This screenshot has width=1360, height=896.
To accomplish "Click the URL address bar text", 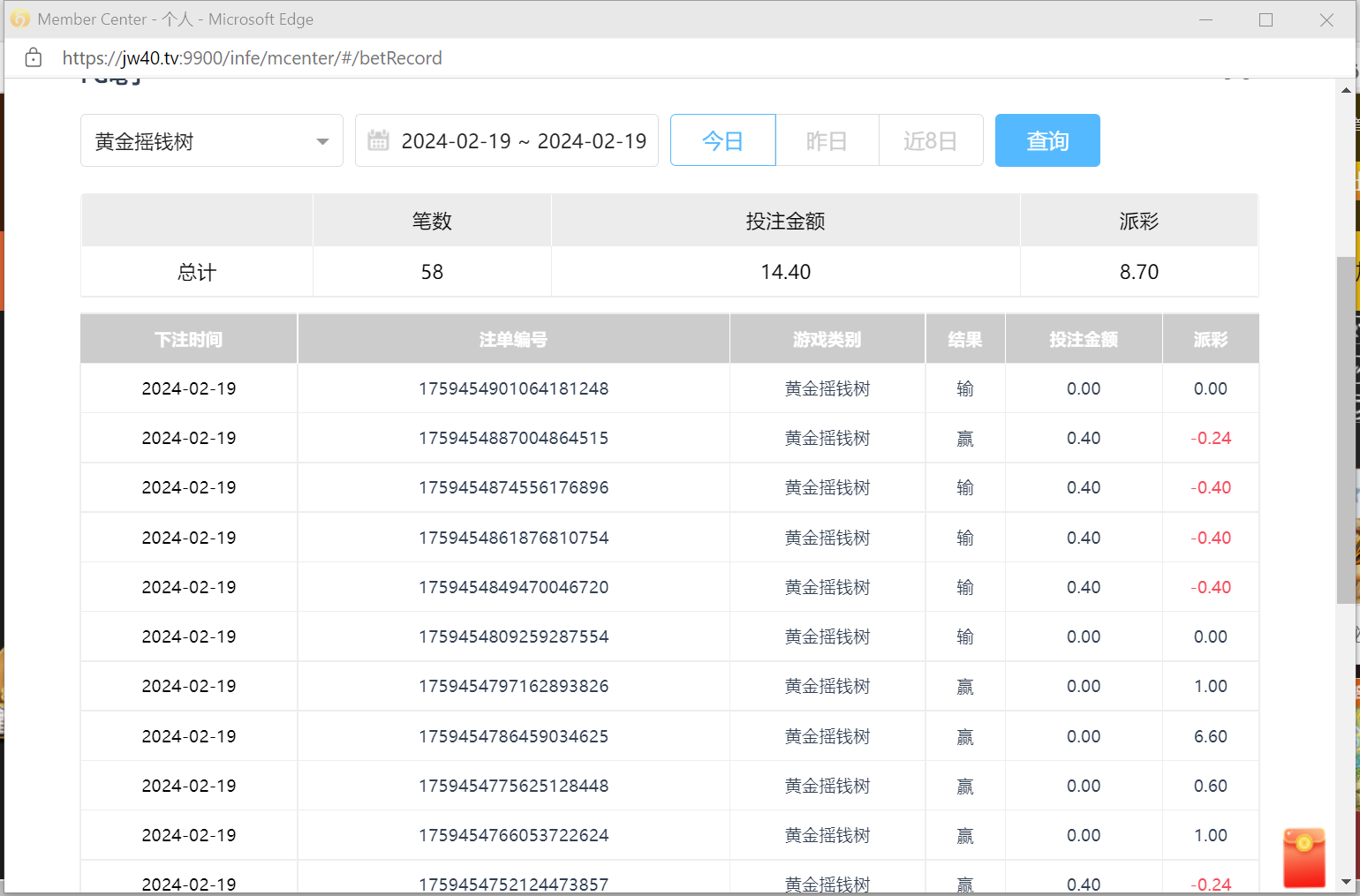I will point(252,58).
